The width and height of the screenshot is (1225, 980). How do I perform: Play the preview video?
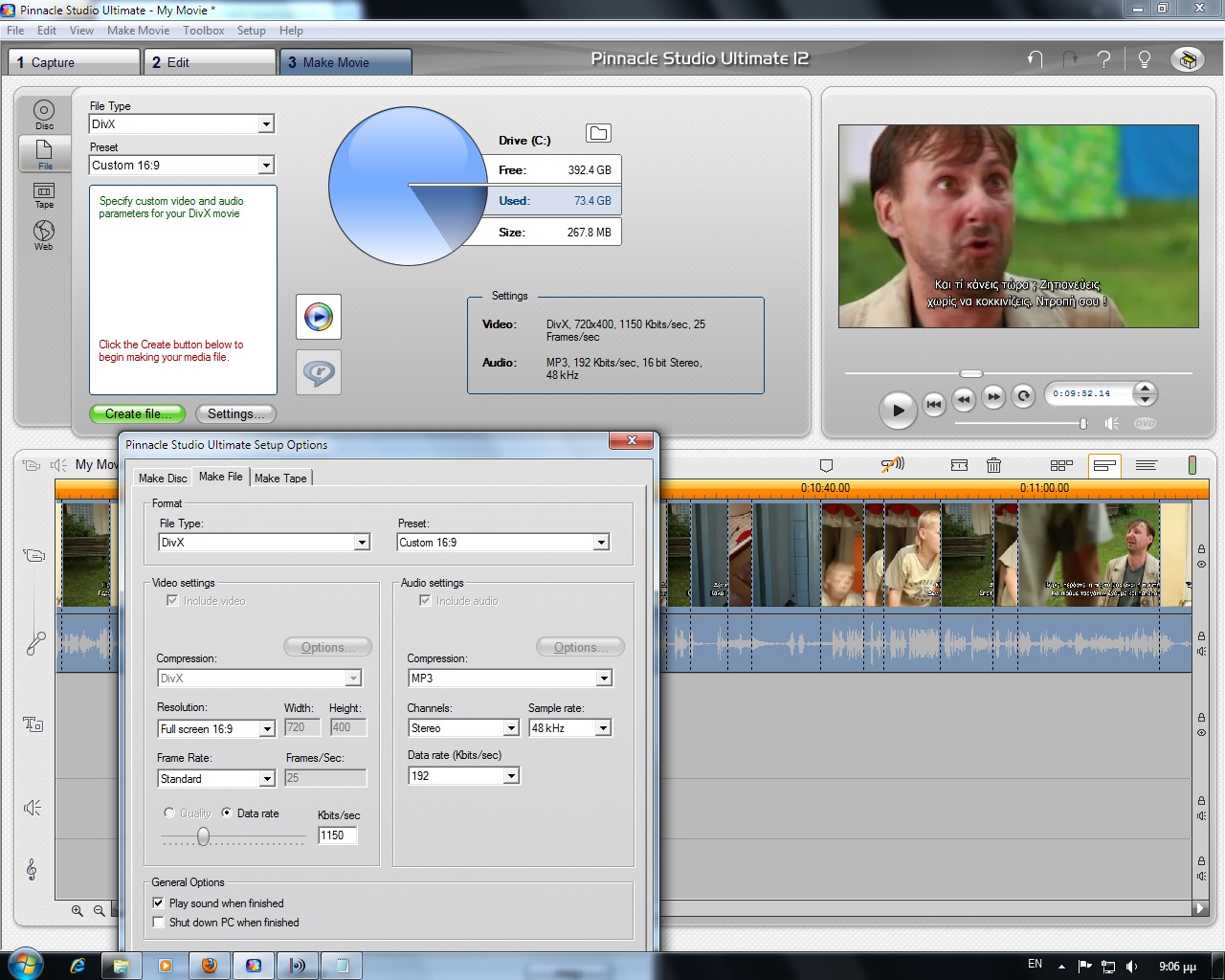tap(898, 410)
